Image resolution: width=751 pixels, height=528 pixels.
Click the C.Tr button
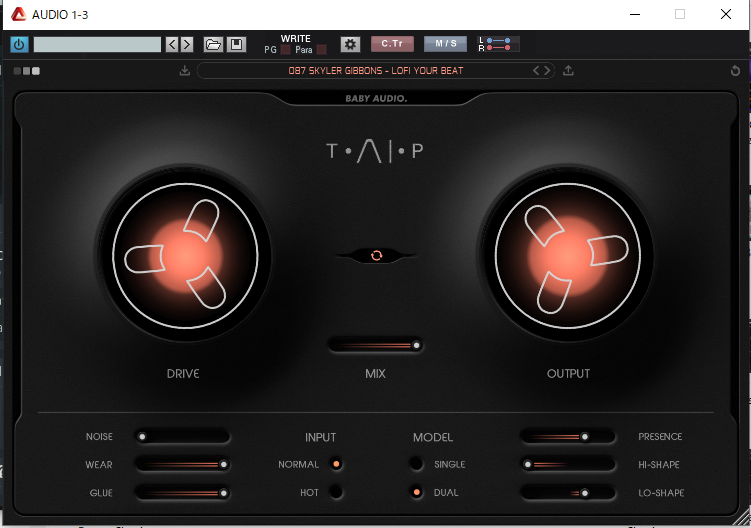click(392, 44)
